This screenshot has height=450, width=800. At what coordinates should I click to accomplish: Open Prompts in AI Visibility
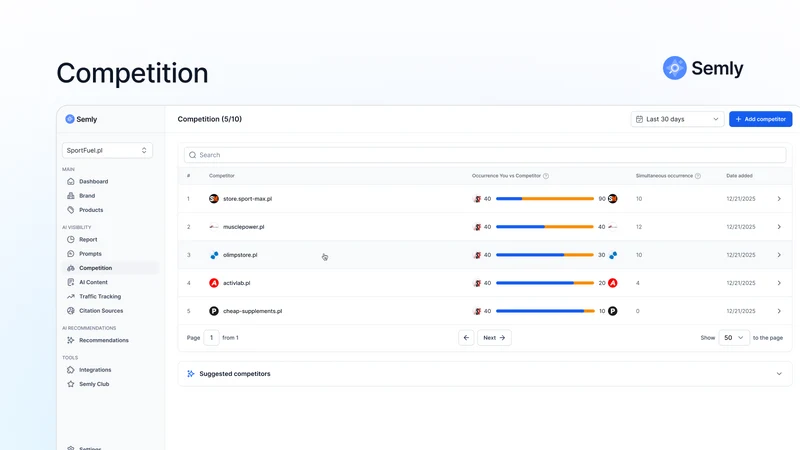point(90,254)
